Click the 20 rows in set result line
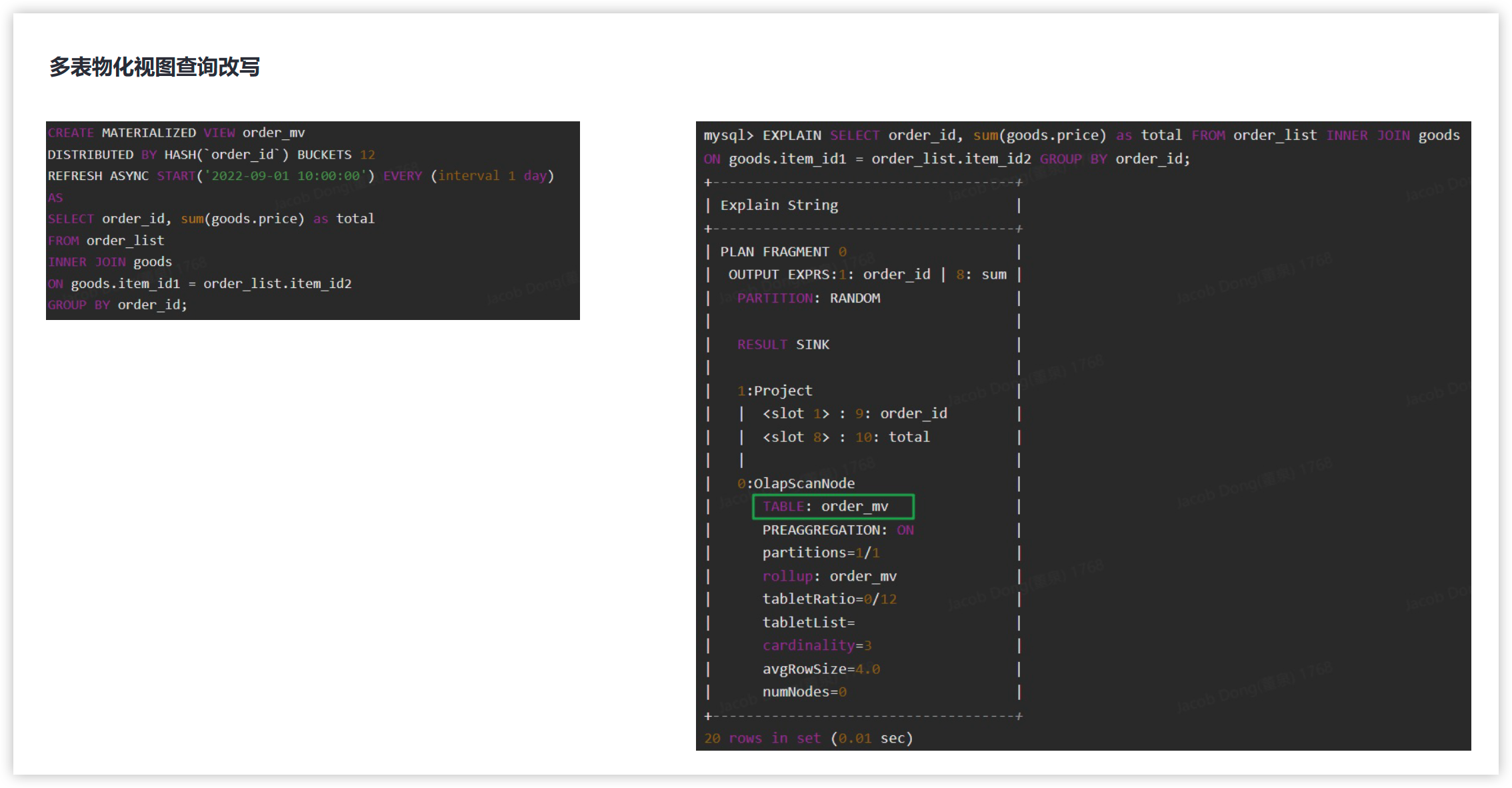The image size is (1512, 788). click(808, 738)
